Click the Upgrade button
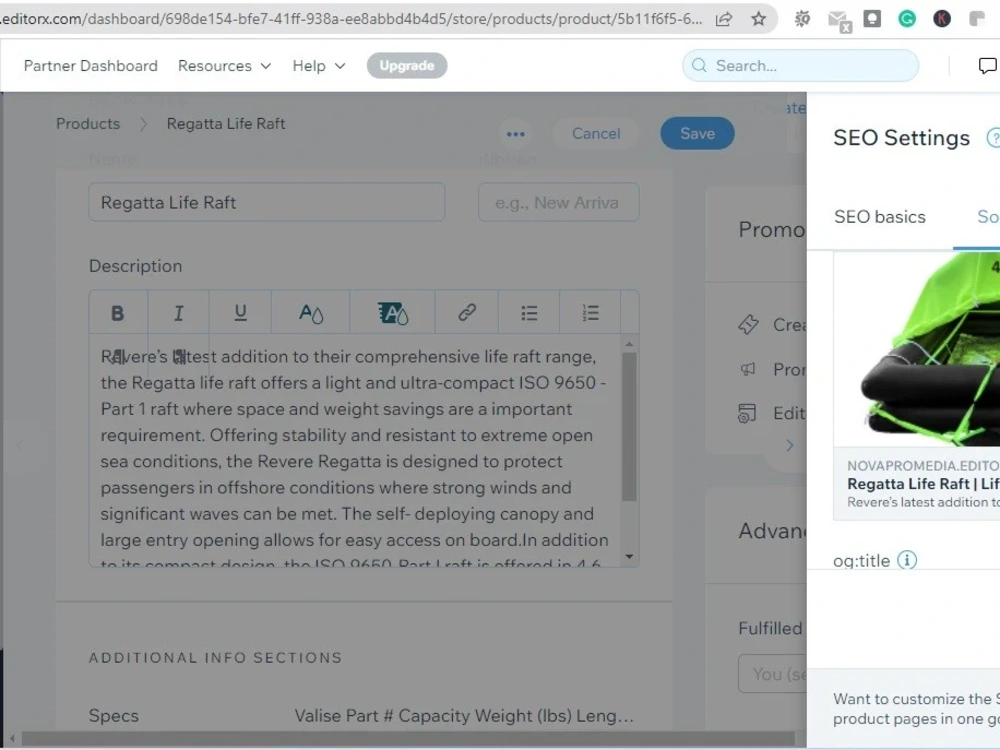This screenshot has width=1000, height=750. 407,66
